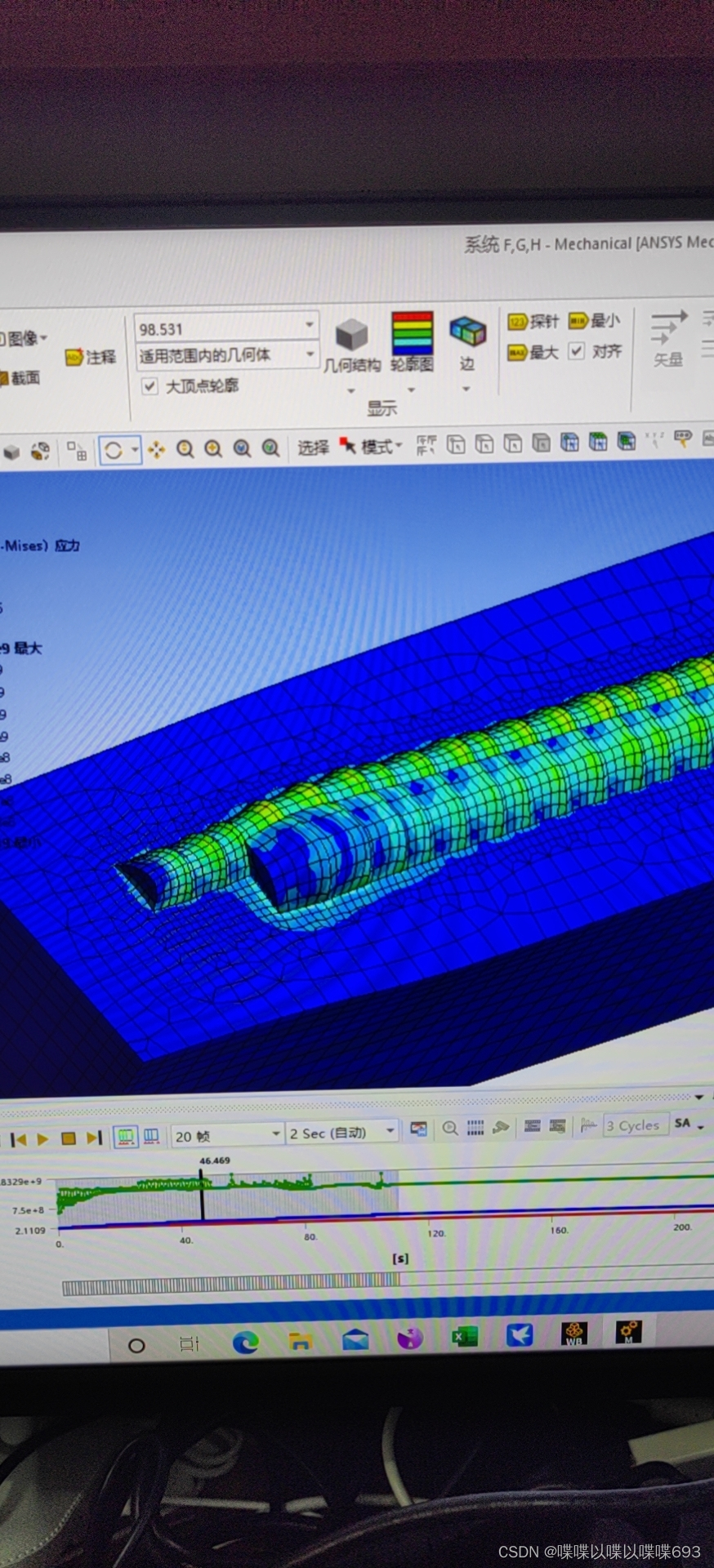Play the result animation
The height and width of the screenshot is (1568, 714).
tap(43, 1138)
